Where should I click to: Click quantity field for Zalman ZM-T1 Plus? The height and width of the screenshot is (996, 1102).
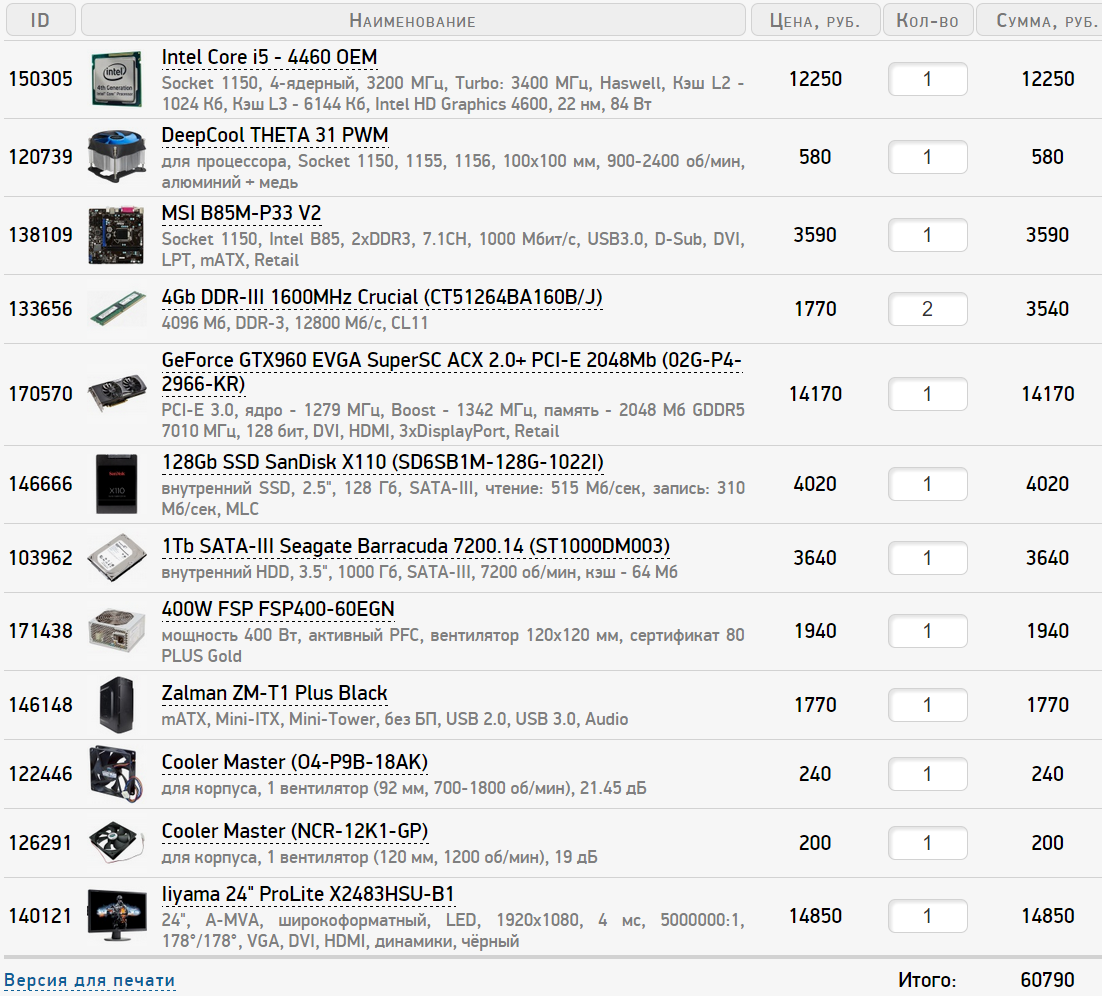[x=927, y=704]
